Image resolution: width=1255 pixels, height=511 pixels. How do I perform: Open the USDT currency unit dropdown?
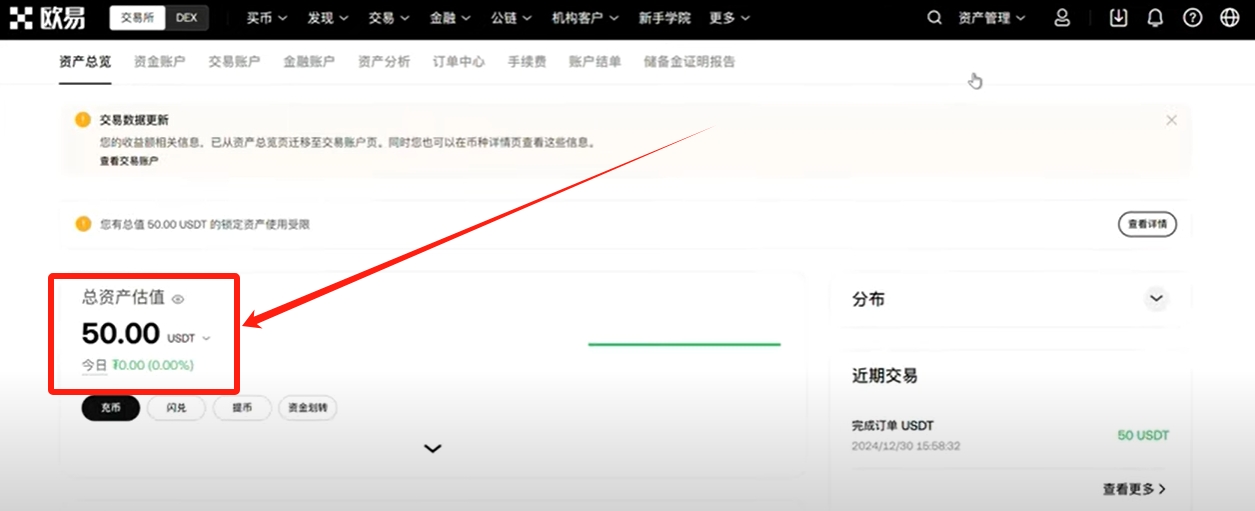coord(189,338)
